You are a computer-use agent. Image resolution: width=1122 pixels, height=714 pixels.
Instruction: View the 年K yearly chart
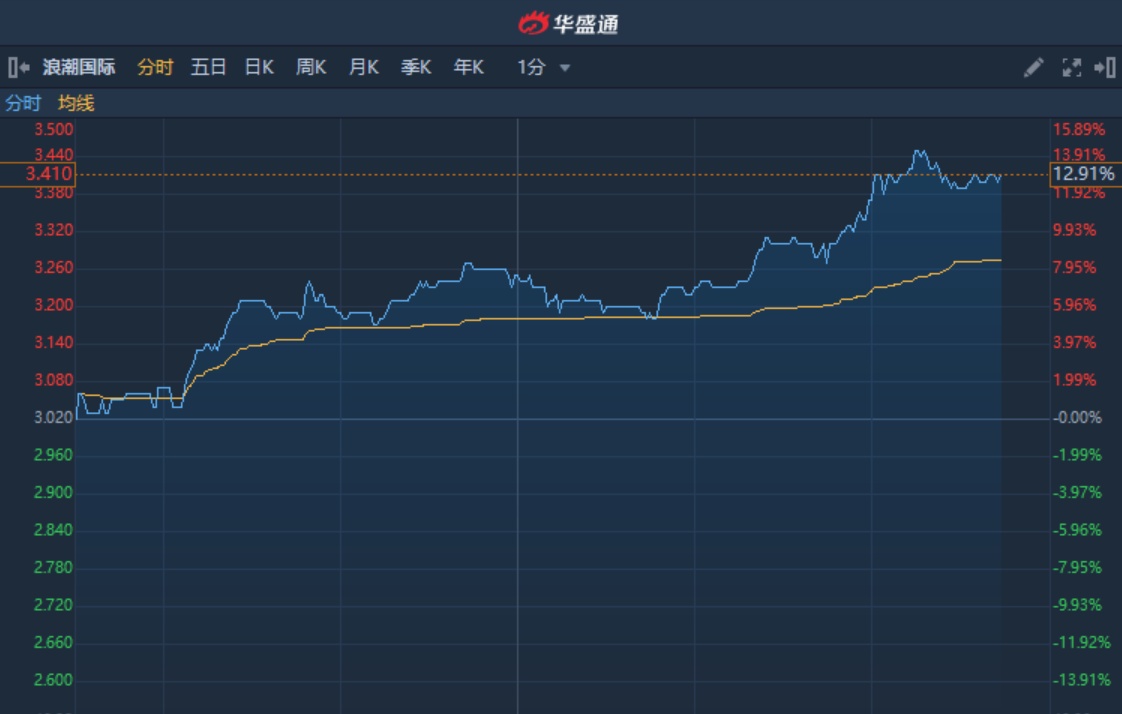coord(468,68)
